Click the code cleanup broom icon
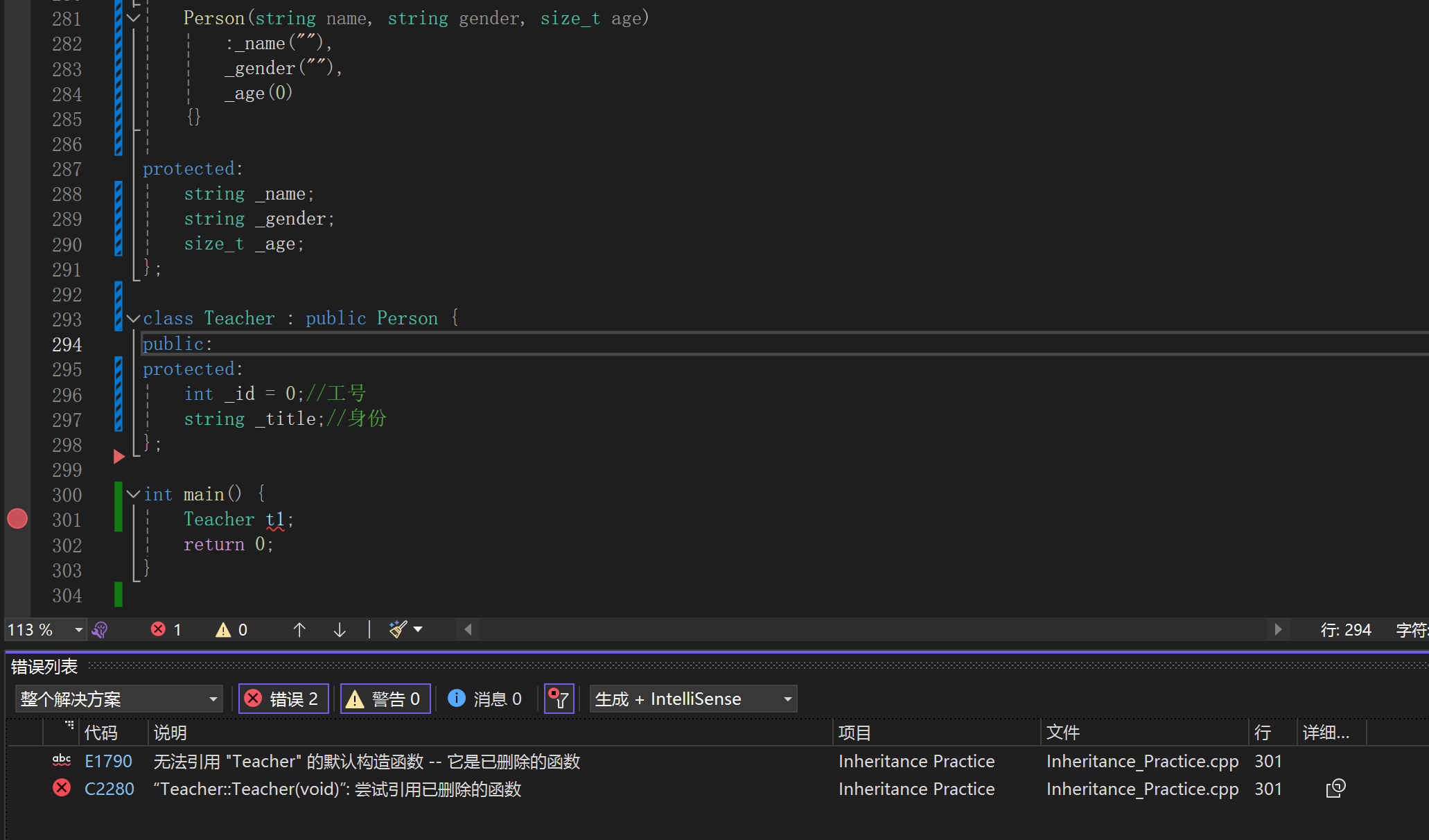Screen dimensions: 1429x840 pyautogui.click(x=398, y=629)
